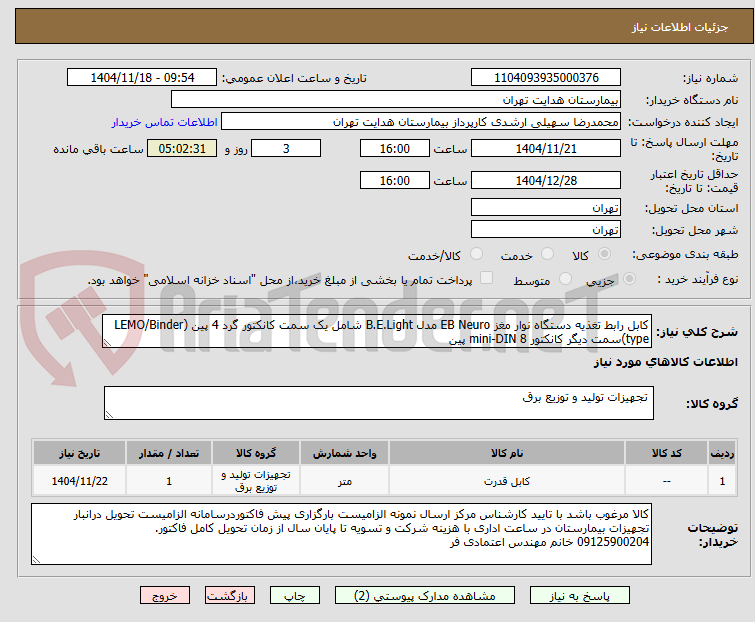Click the کد کالا column header
The height and width of the screenshot is (622, 755).
pyautogui.click(x=666, y=453)
